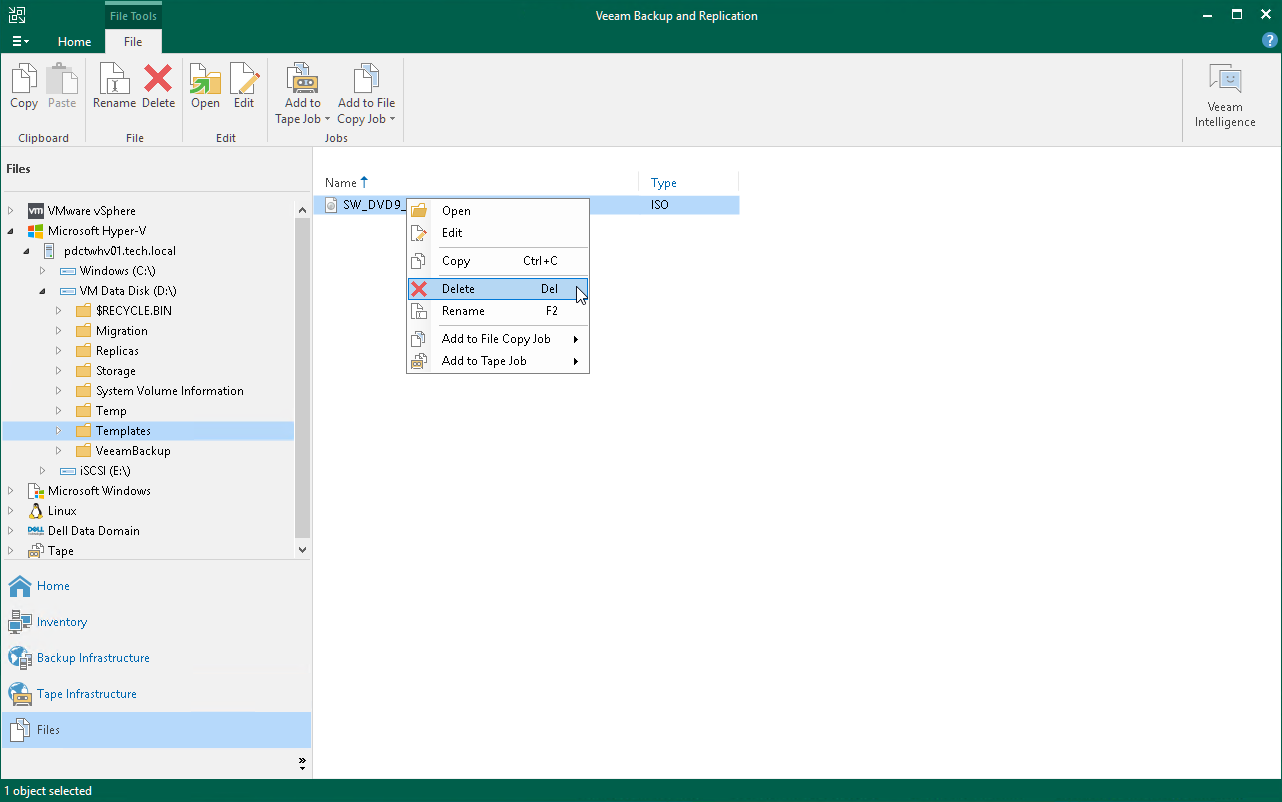Open the Files navigation view
This screenshot has height=802, width=1282.
156,730
